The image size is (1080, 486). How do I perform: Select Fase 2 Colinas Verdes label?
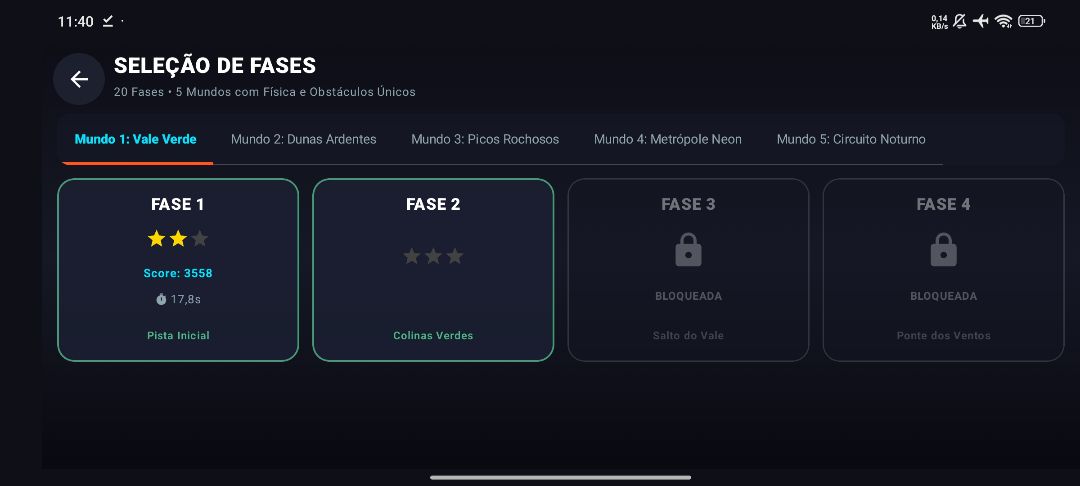pyautogui.click(x=433, y=336)
